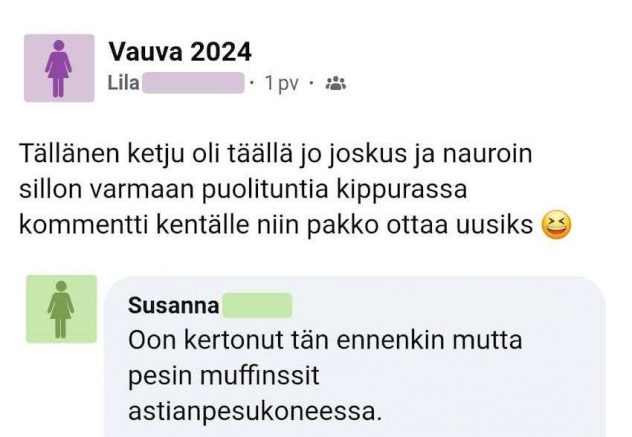Open the purple profile avatar of the post author

[59, 68]
